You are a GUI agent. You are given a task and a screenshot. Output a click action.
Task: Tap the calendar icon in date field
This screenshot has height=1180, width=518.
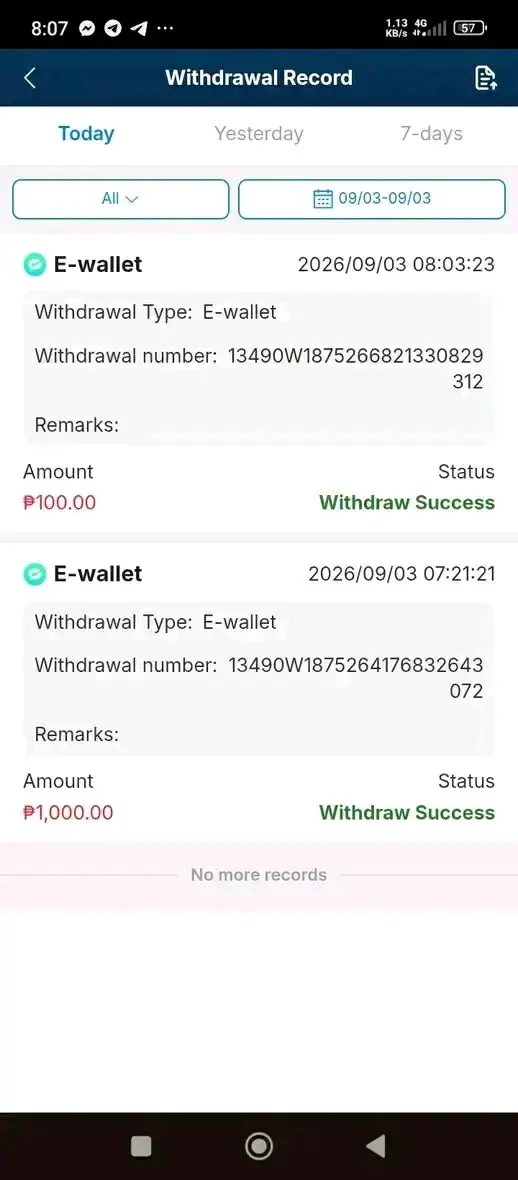coord(322,199)
